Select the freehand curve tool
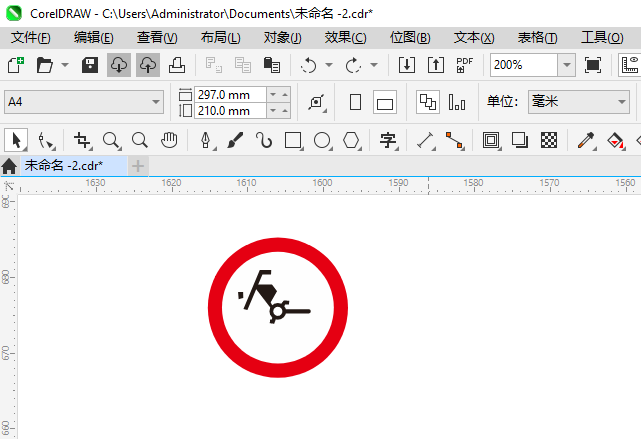This screenshot has width=641, height=439. (x=264, y=141)
